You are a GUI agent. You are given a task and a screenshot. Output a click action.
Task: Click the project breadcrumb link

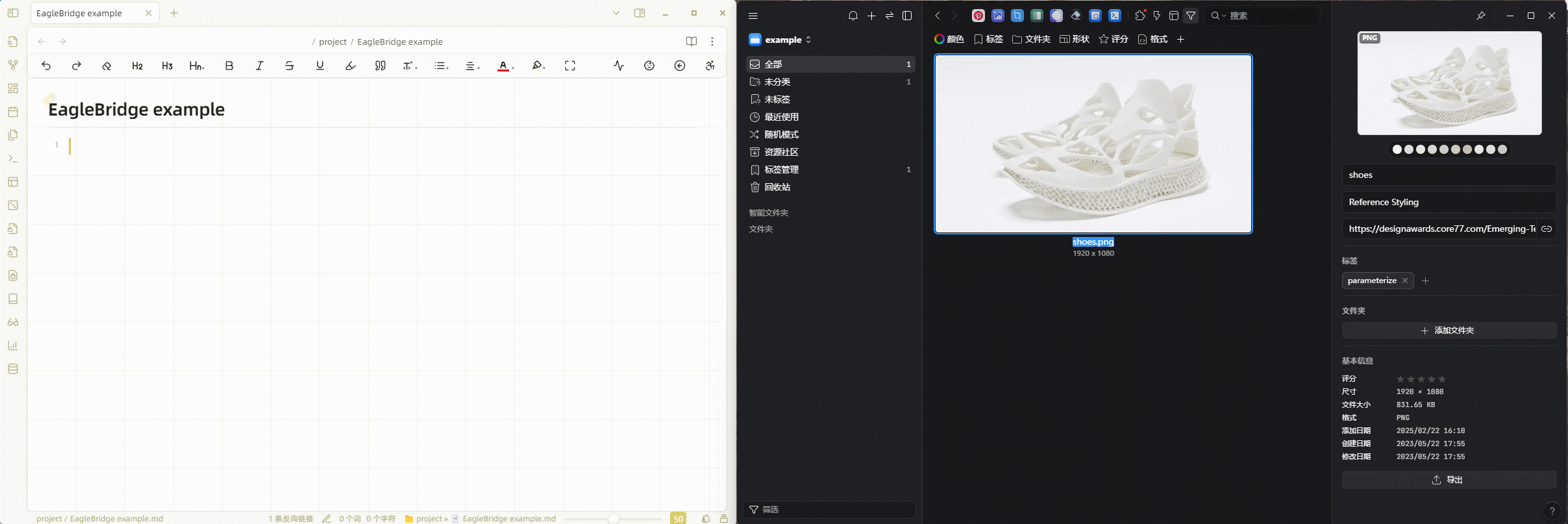tap(333, 42)
